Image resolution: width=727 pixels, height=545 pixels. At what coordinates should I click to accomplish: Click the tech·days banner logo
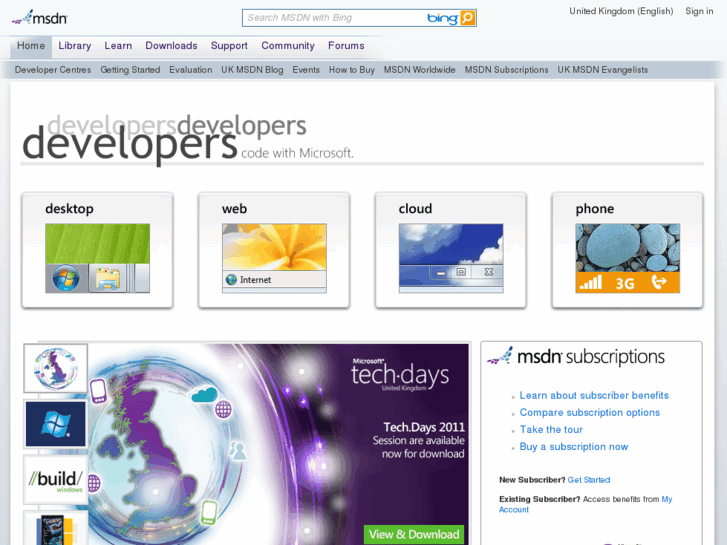[x=400, y=374]
